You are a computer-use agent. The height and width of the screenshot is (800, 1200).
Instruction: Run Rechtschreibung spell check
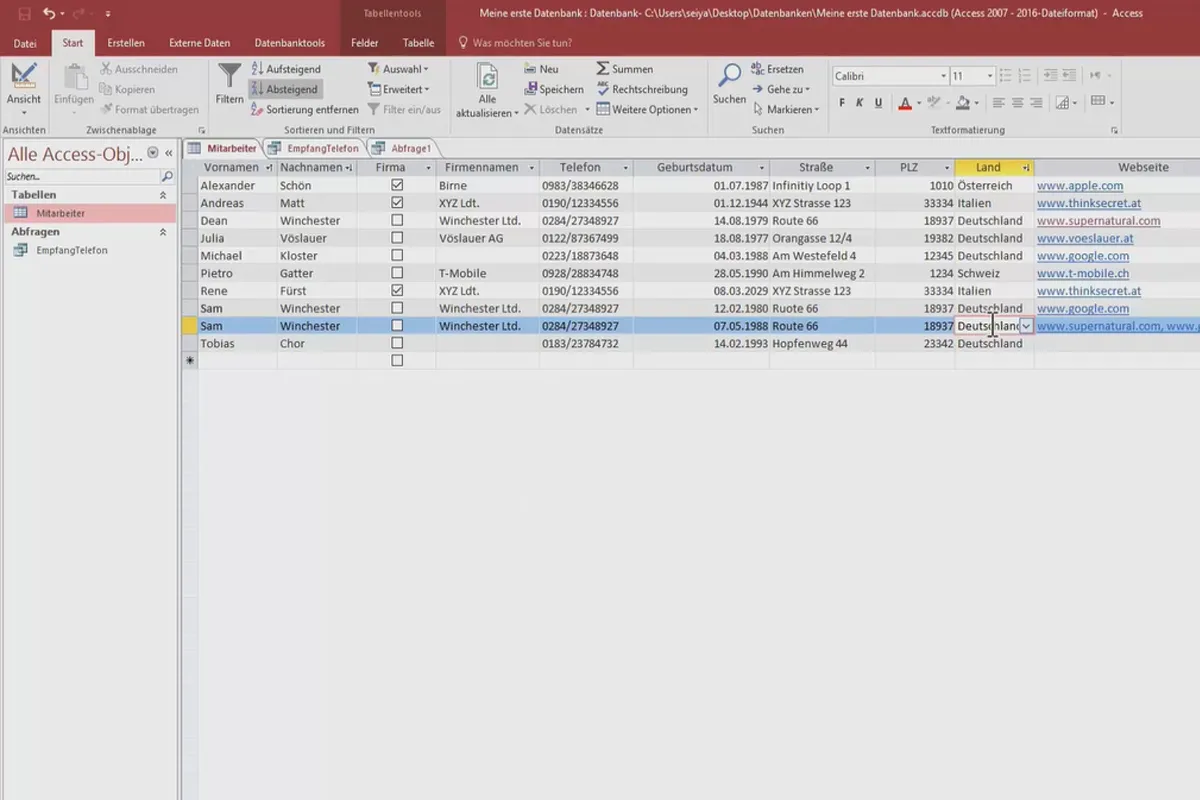pos(642,89)
